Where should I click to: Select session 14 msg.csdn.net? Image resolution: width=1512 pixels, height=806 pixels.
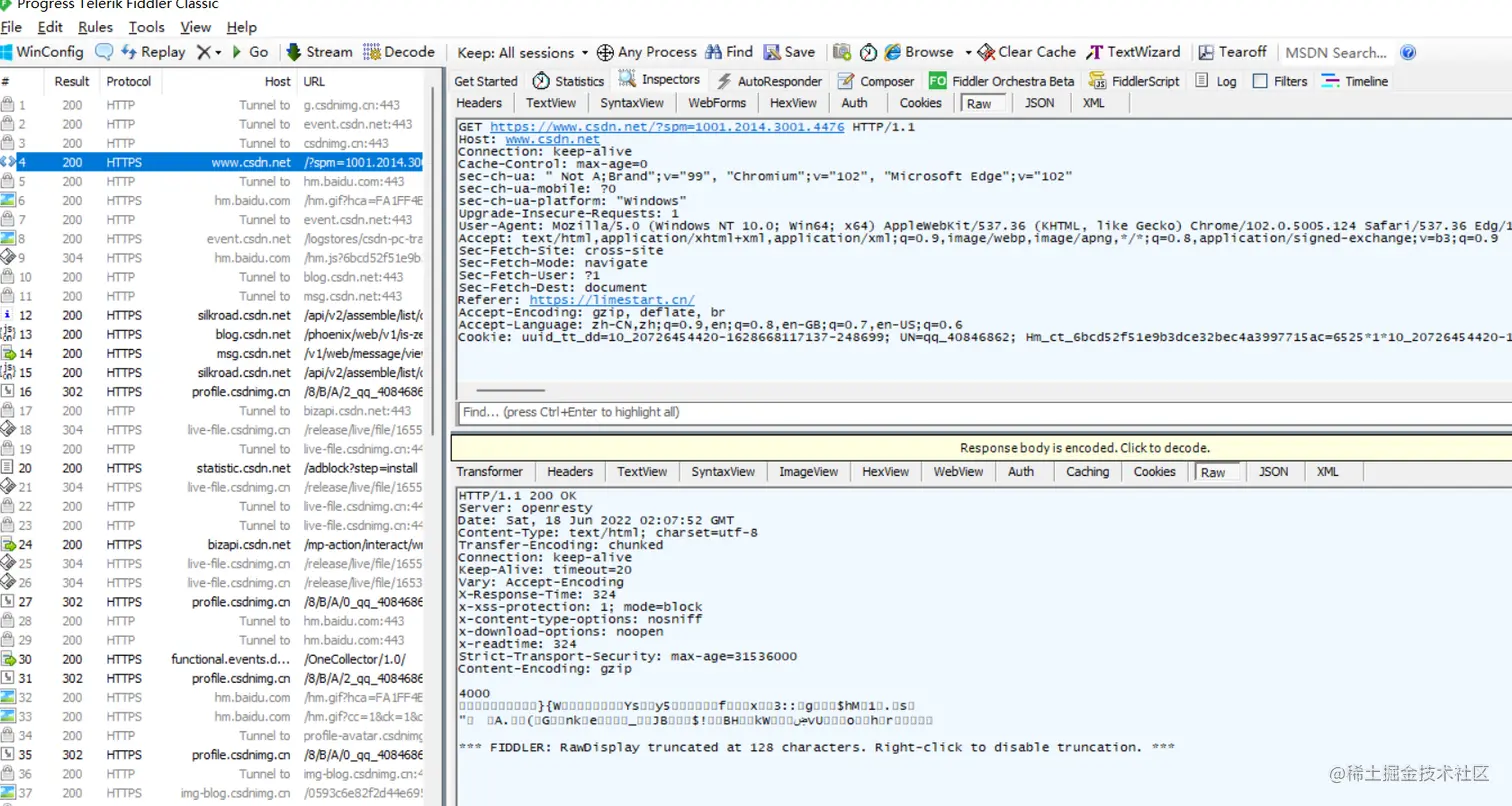[211, 353]
